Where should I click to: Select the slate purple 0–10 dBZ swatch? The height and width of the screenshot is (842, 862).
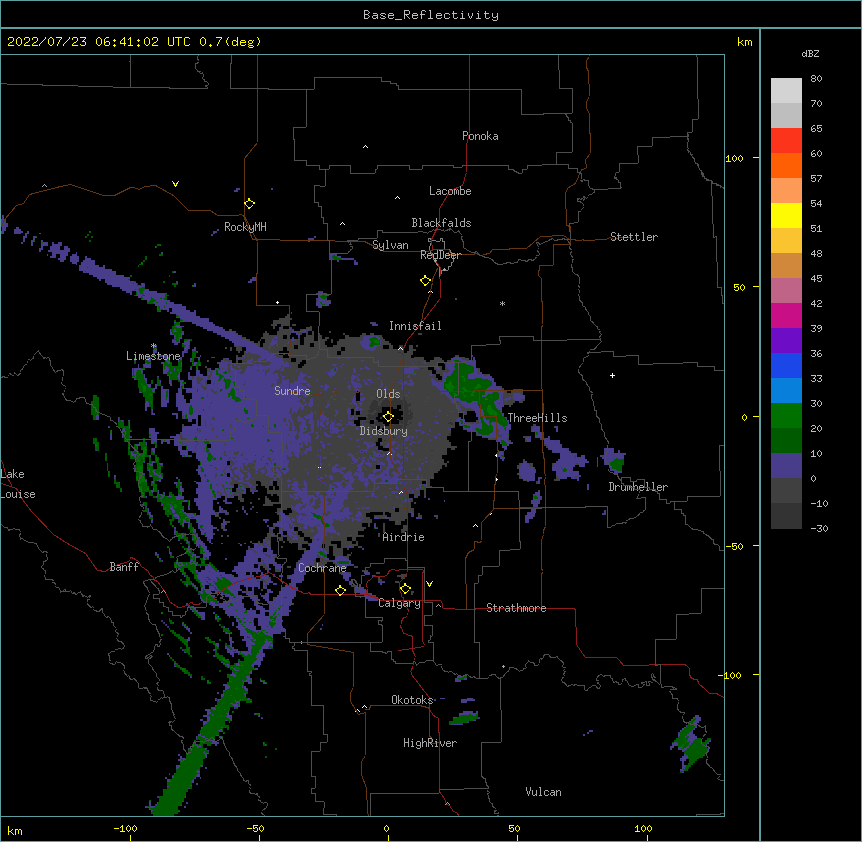pyautogui.click(x=786, y=466)
